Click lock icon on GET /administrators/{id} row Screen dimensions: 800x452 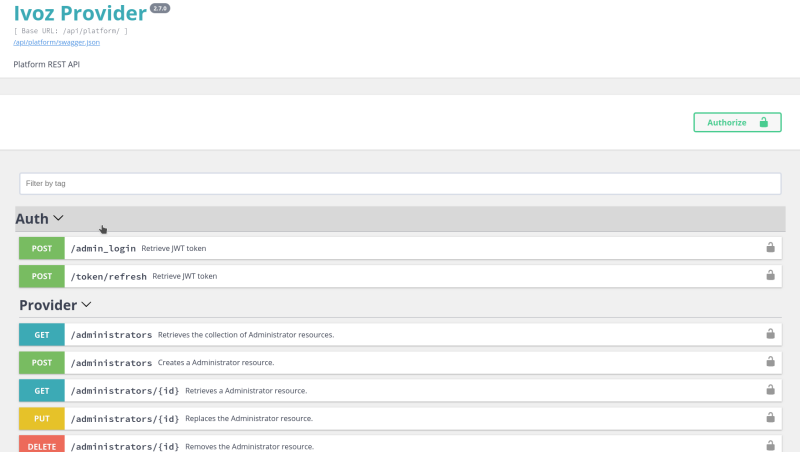770,390
